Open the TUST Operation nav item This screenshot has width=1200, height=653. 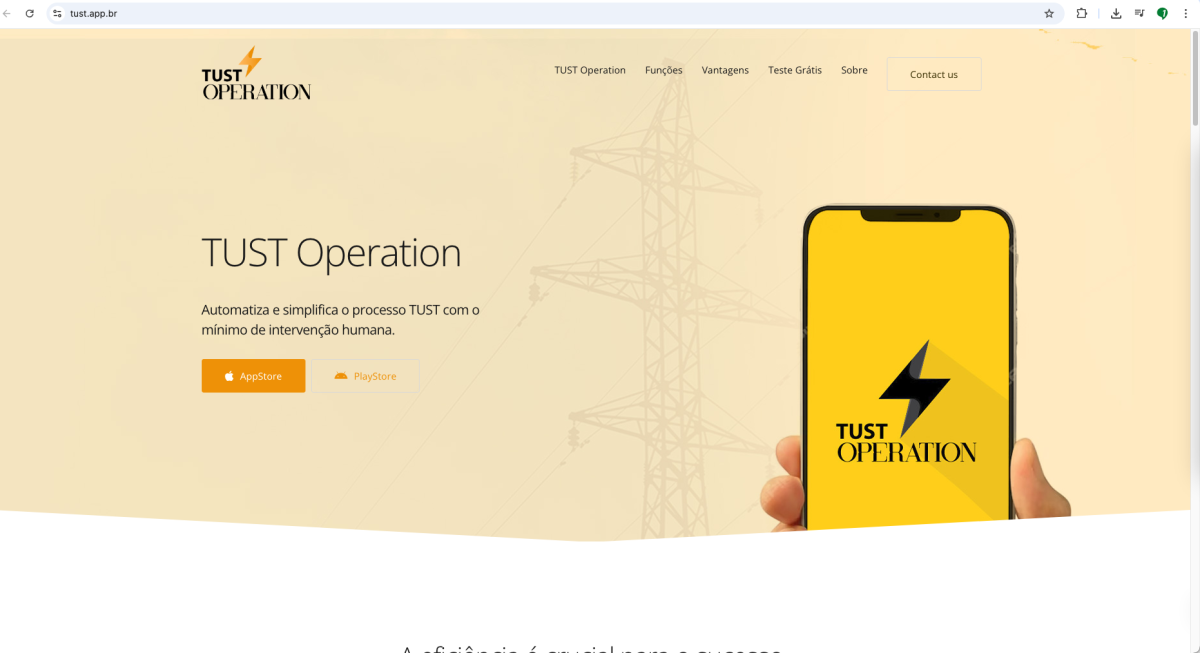(x=590, y=70)
